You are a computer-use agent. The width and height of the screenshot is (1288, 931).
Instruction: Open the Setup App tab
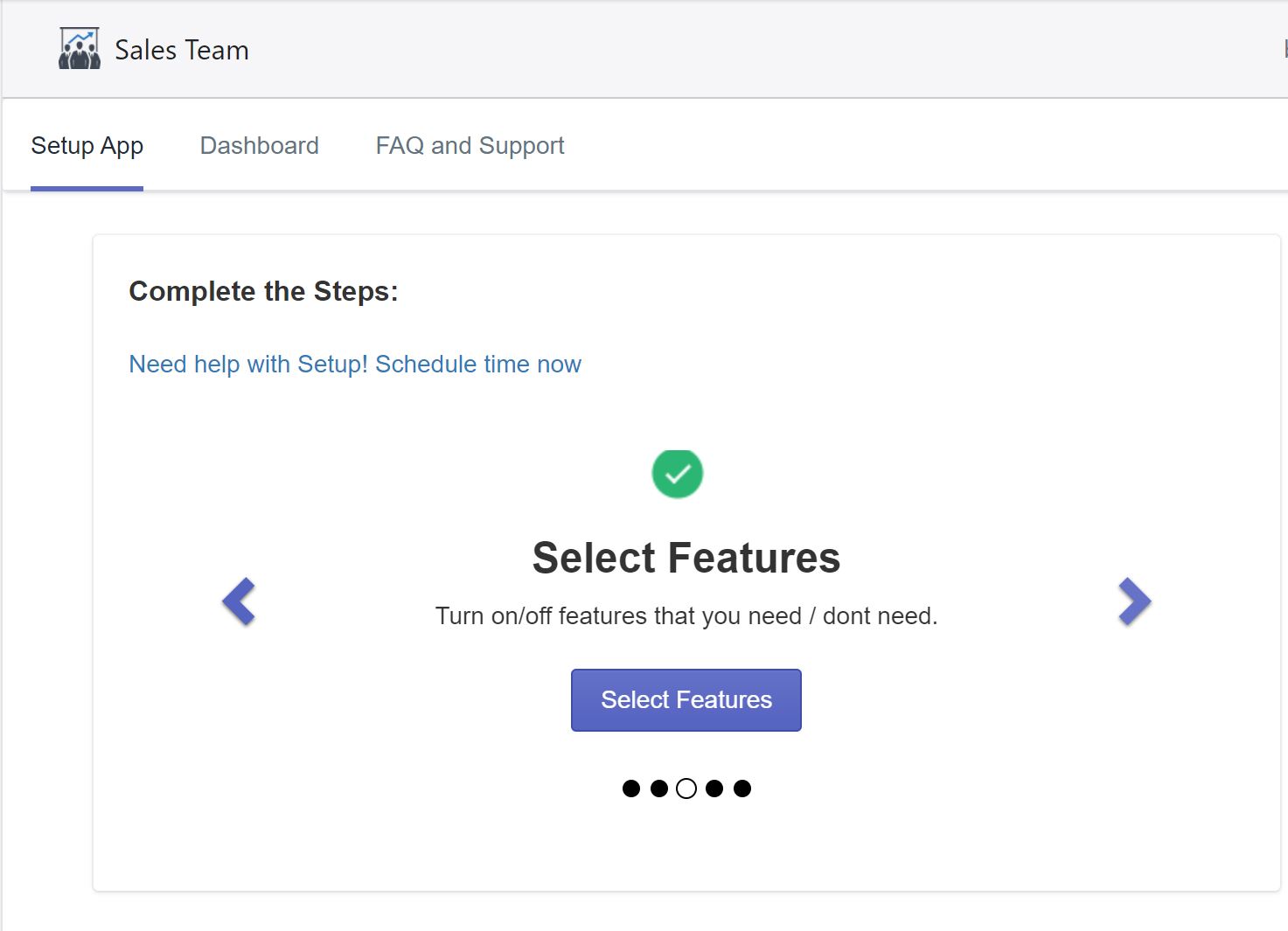point(87,145)
